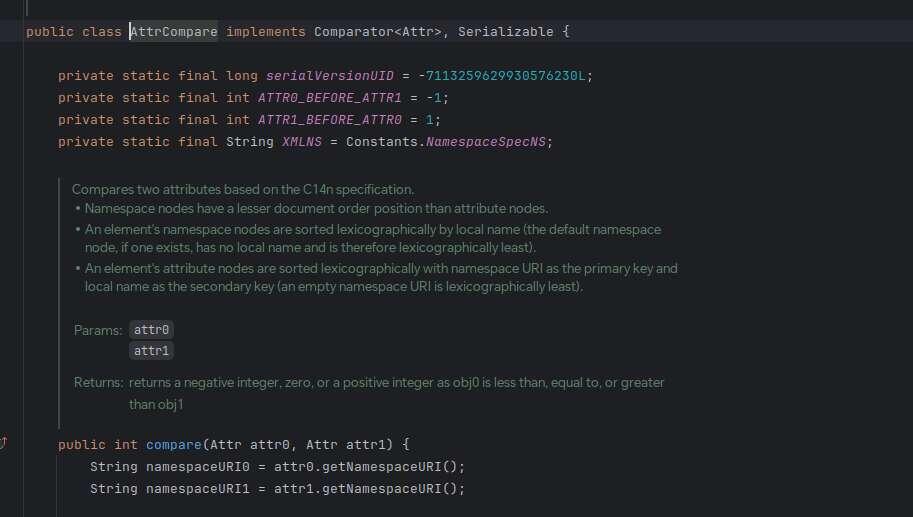913x517 pixels.
Task: Click the attr1 param tag in docs
Action: [x=152, y=351]
